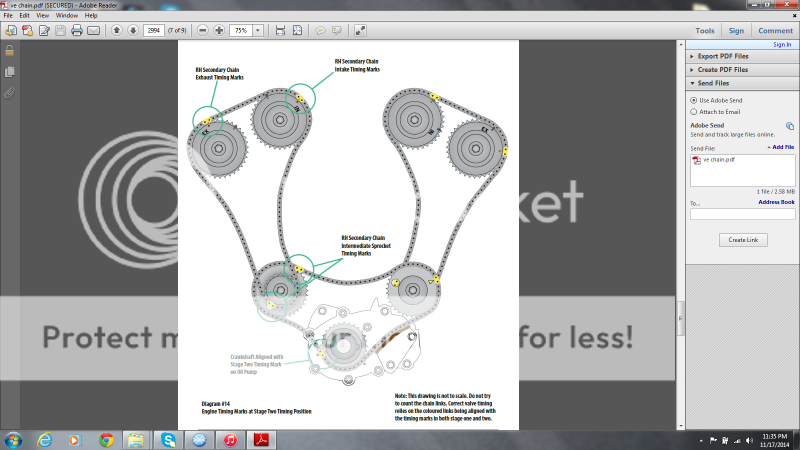Open the Attachments paperclip panel
The image size is (800, 450).
coord(9,92)
